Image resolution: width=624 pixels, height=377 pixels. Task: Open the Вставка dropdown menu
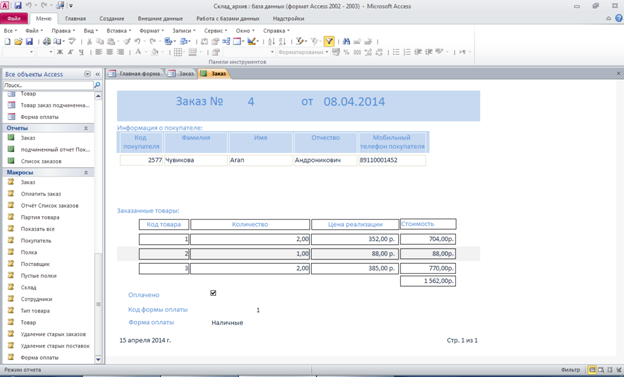pyautogui.click(x=119, y=31)
